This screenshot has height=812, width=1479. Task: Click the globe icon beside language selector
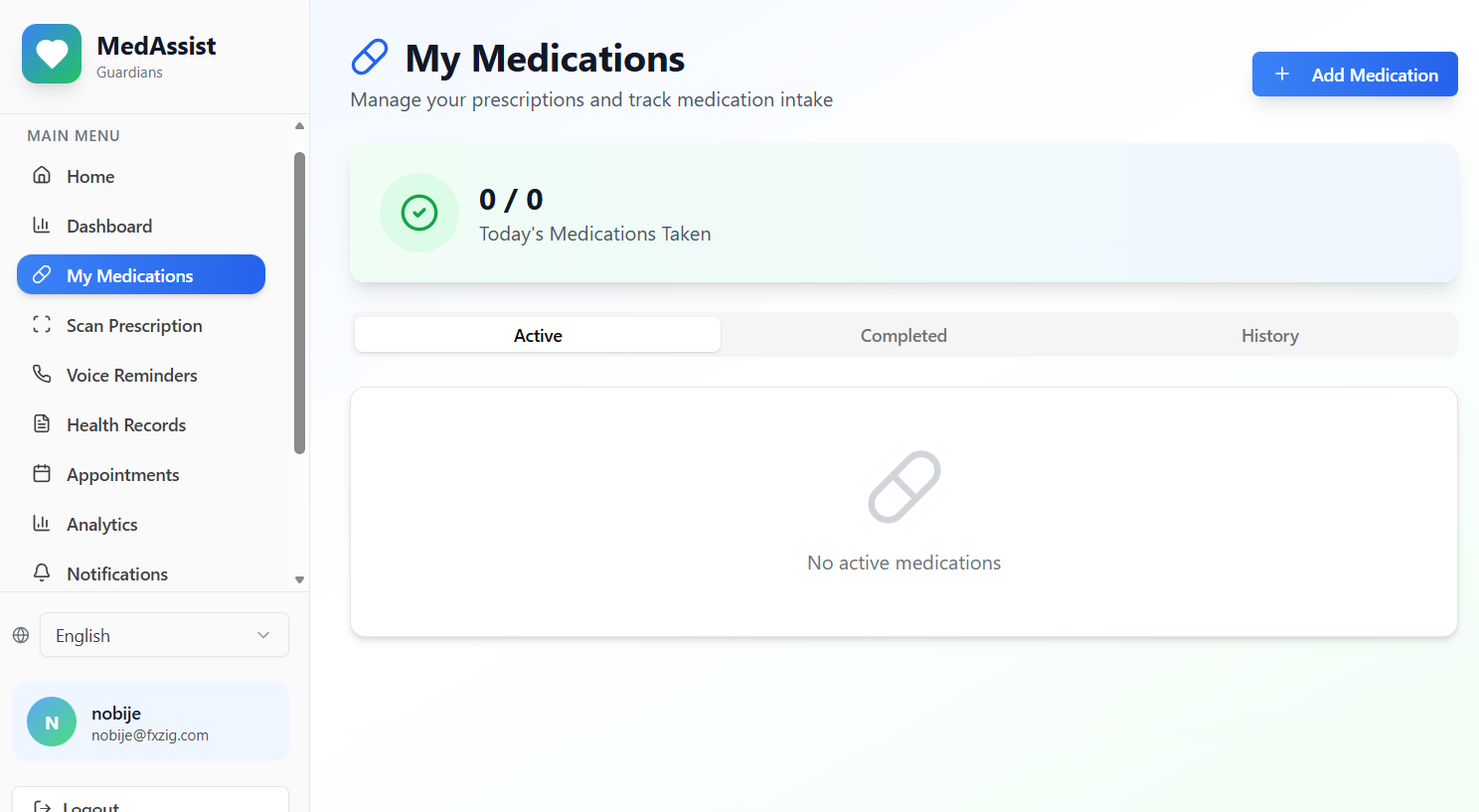point(20,634)
